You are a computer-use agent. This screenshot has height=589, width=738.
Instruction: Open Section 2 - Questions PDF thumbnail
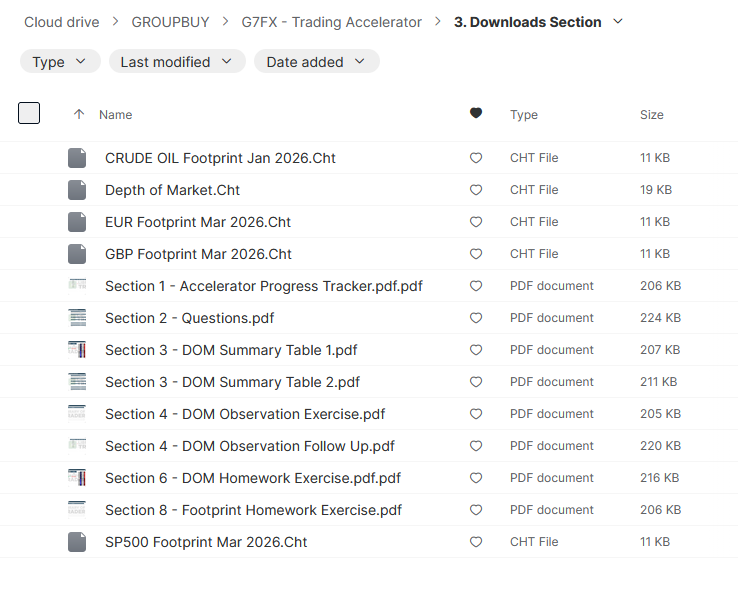[77, 318]
